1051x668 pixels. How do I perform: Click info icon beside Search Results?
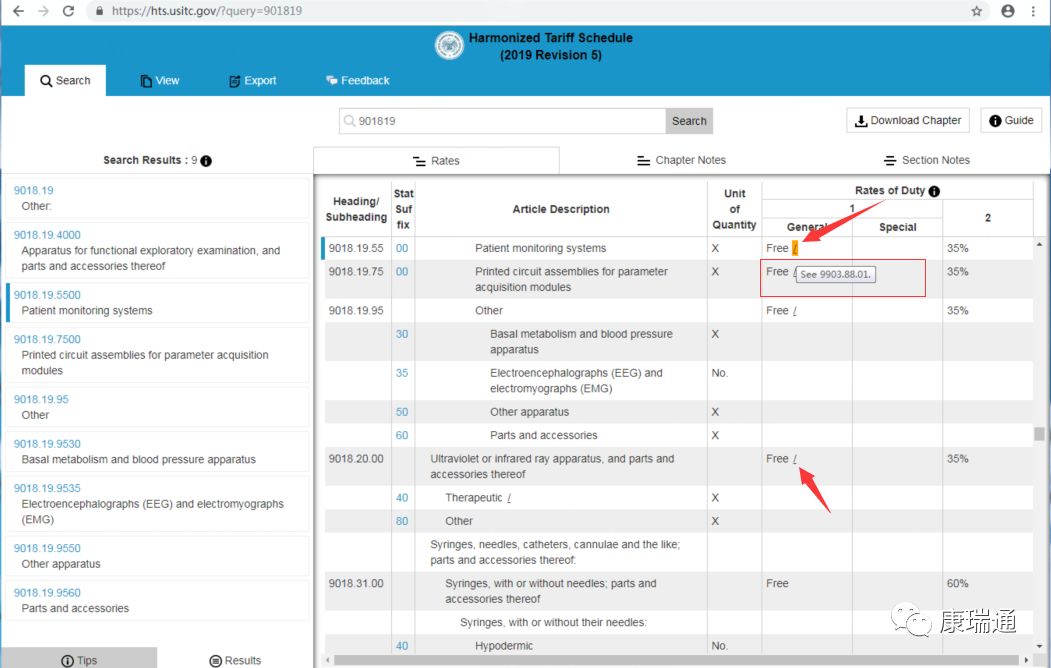coord(206,161)
